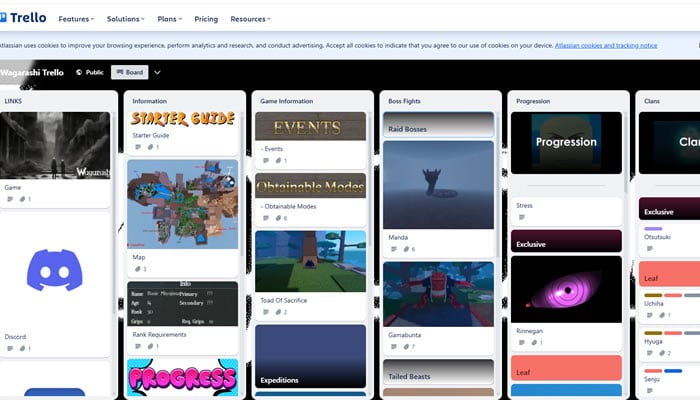Open the Tailed Beasts card
700x400 pixels.
[438, 371]
